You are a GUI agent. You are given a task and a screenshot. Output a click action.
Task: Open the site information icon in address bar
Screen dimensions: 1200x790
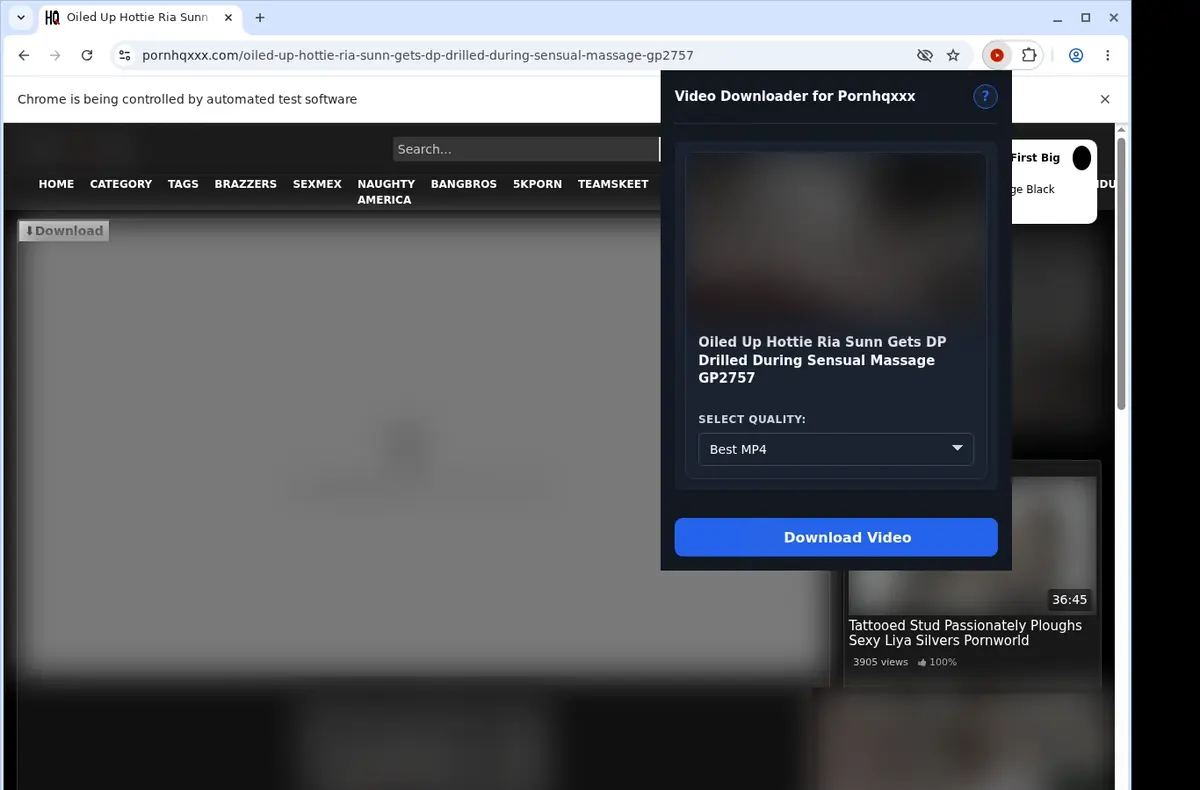click(x=124, y=56)
